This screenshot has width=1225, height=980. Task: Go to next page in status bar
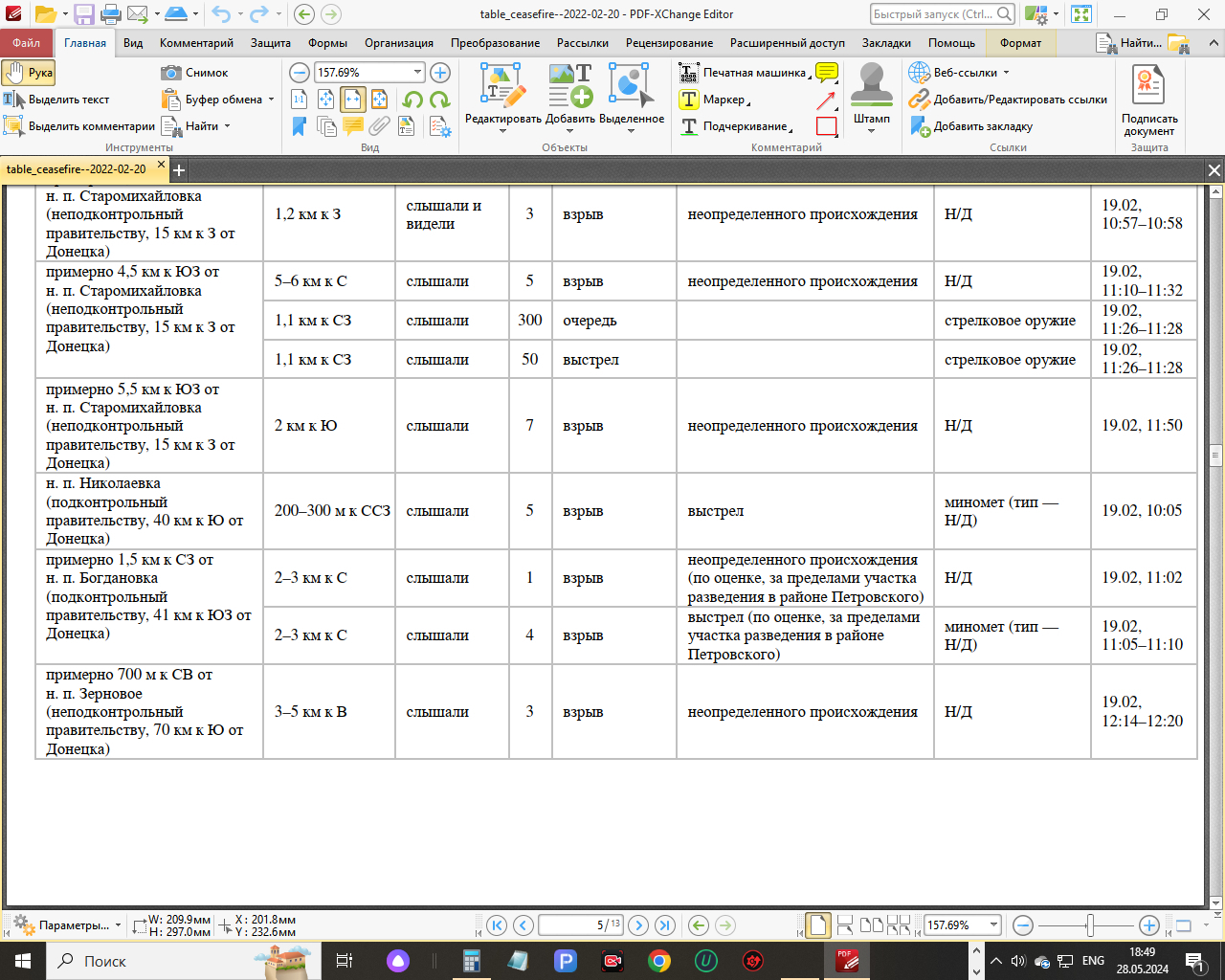pos(638,925)
